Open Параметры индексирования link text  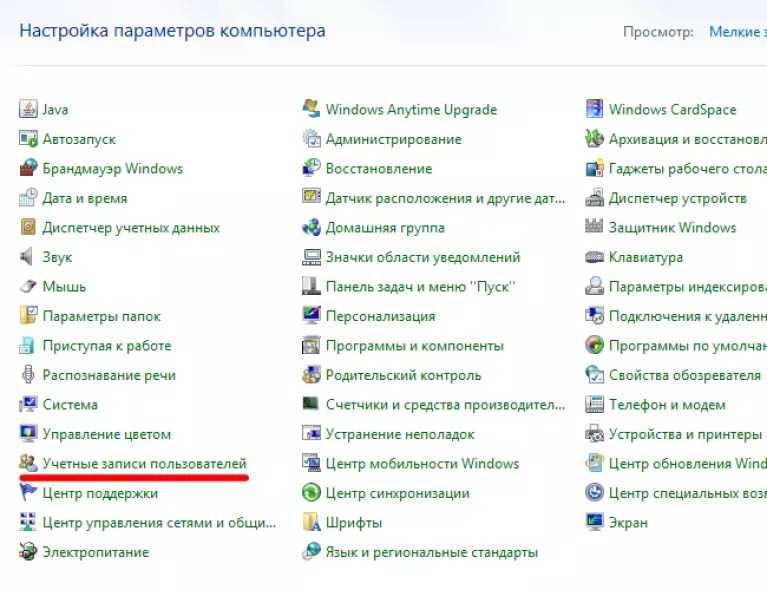click(x=688, y=287)
